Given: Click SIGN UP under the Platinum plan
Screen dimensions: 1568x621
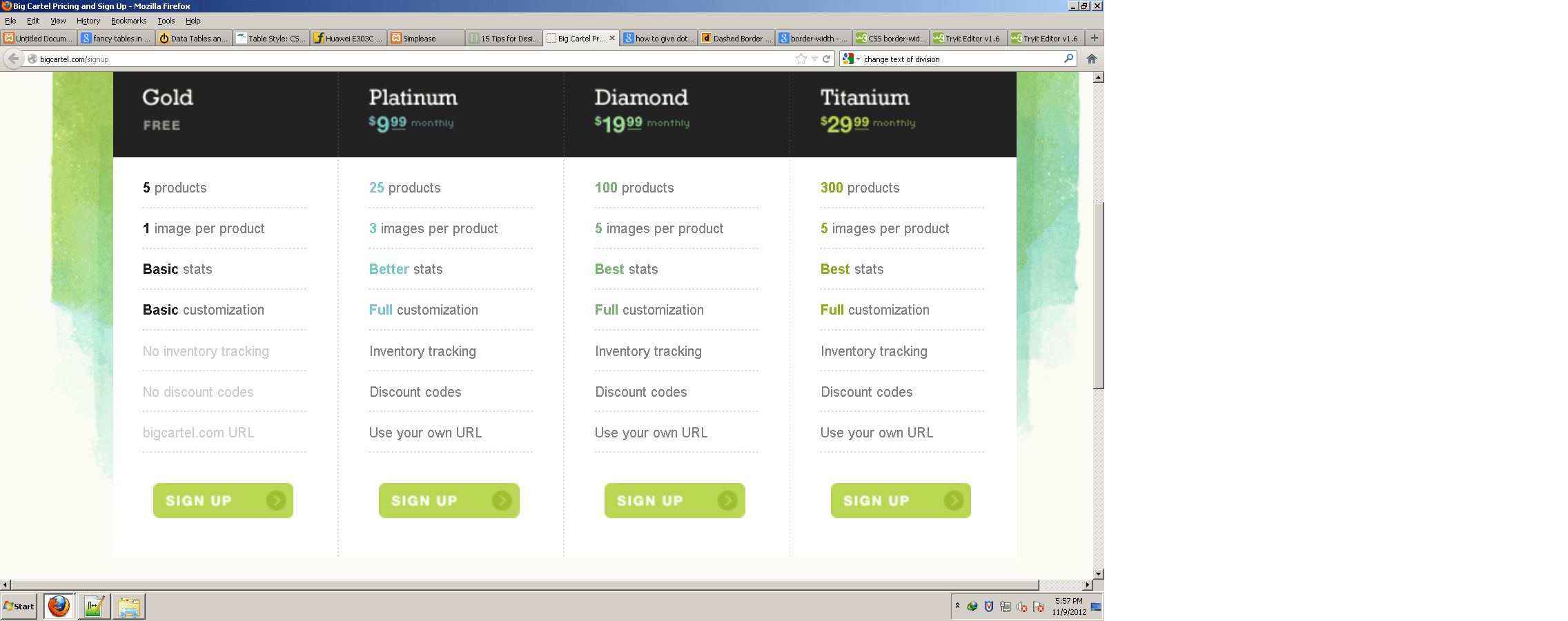Looking at the screenshot, I should point(449,500).
